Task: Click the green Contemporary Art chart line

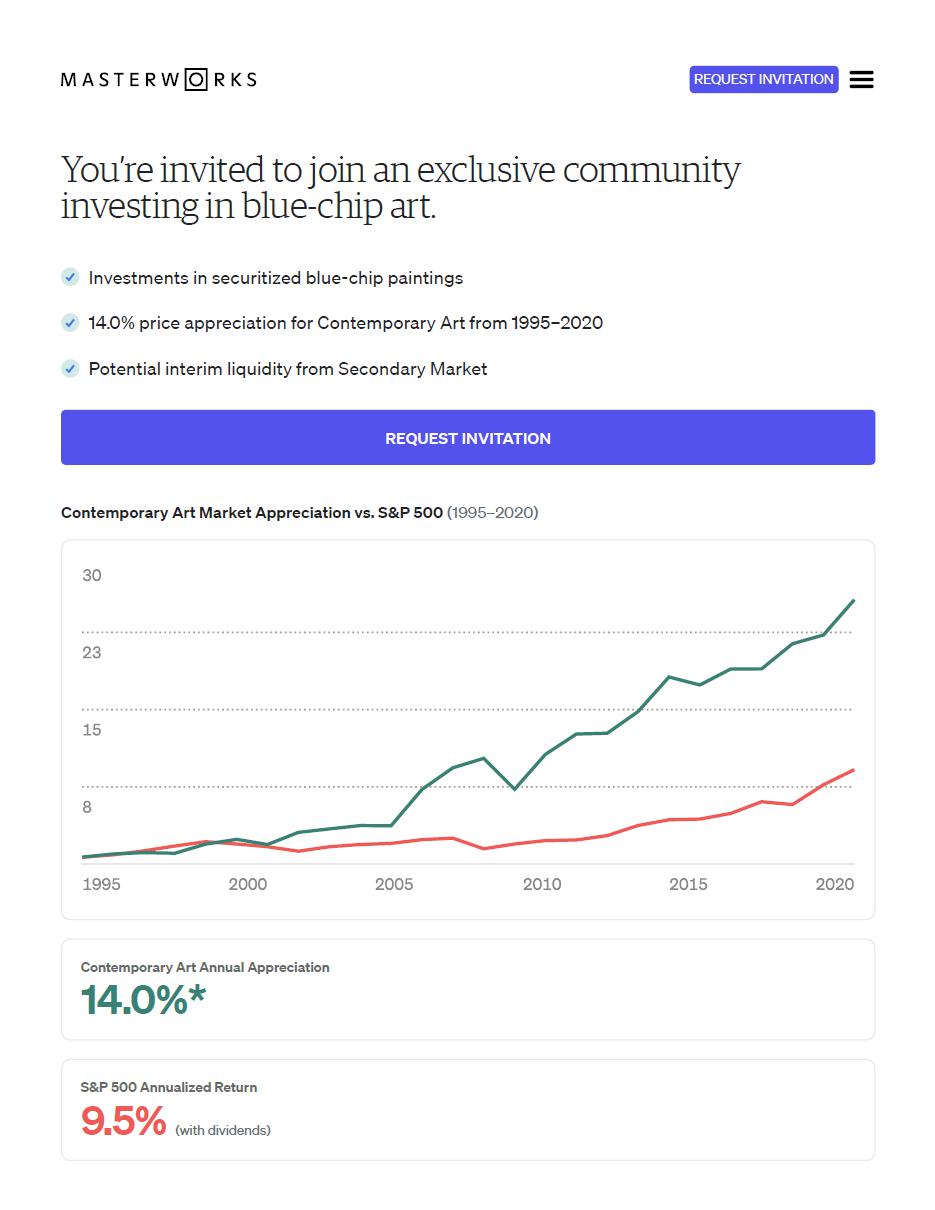Action: pos(669,679)
